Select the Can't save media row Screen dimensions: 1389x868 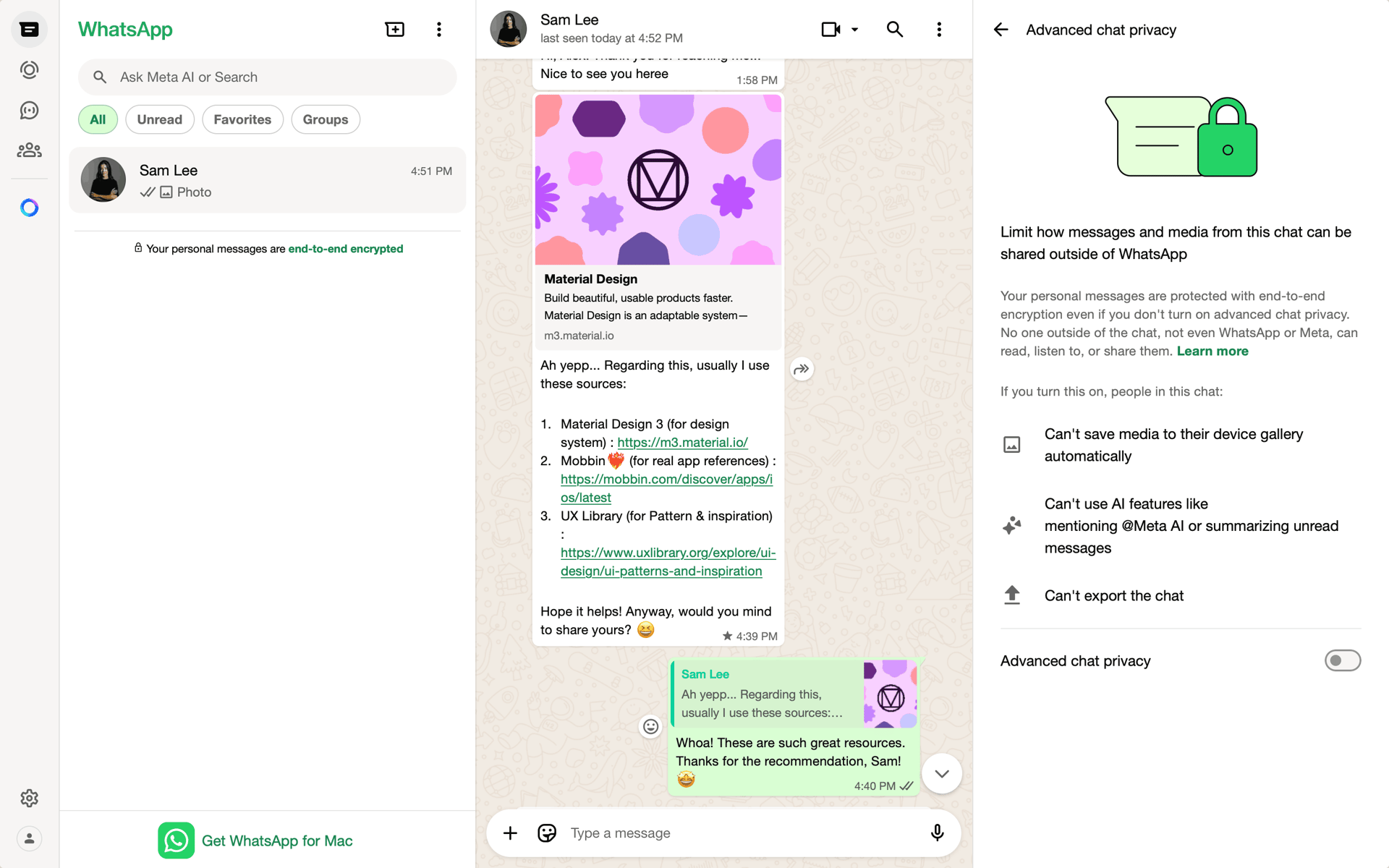click(1181, 445)
